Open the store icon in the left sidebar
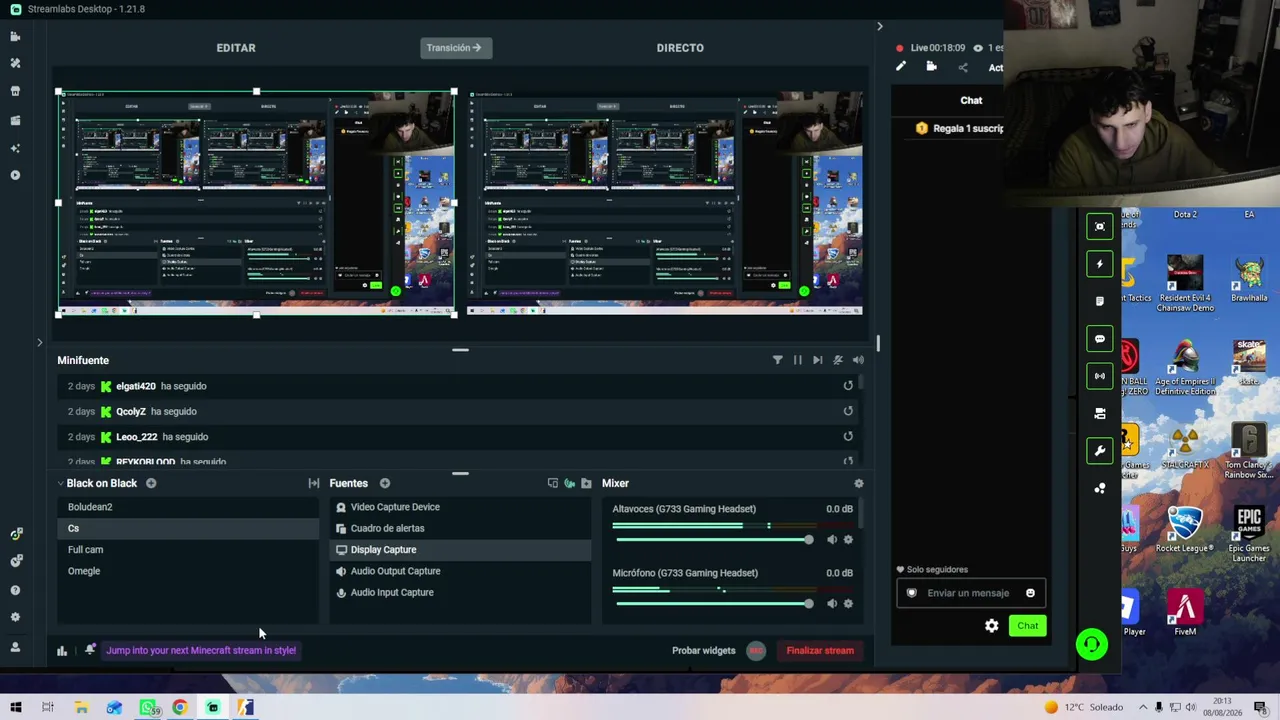 point(15,91)
